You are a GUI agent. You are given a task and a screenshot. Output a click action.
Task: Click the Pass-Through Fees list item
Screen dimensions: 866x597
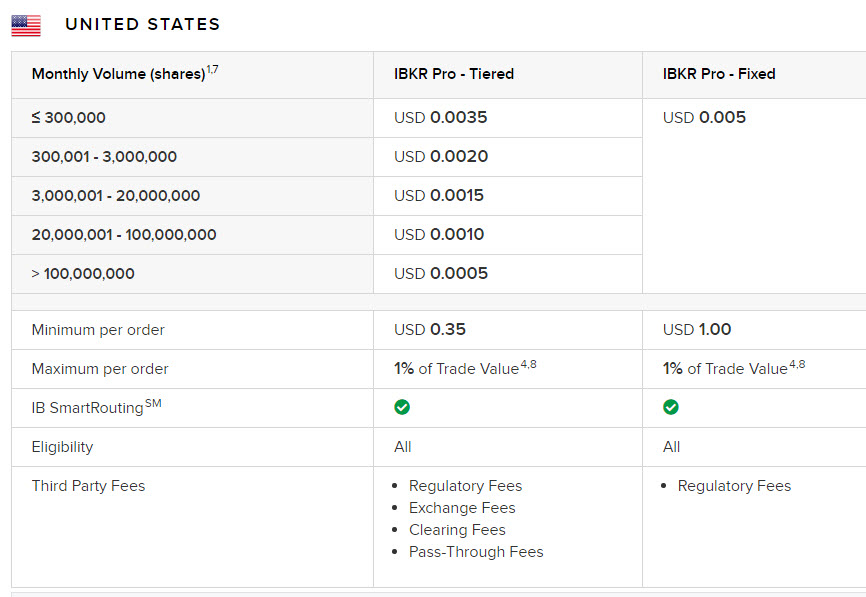click(x=476, y=552)
